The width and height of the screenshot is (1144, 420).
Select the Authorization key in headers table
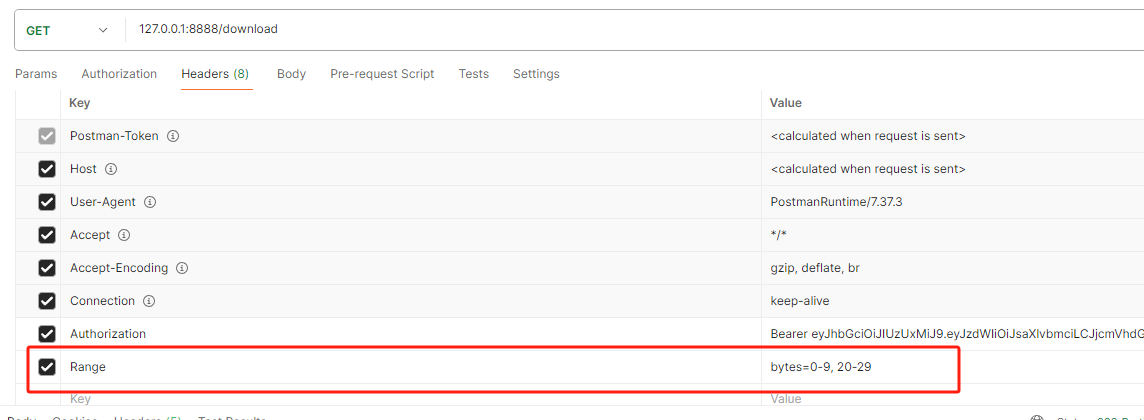(x=108, y=334)
